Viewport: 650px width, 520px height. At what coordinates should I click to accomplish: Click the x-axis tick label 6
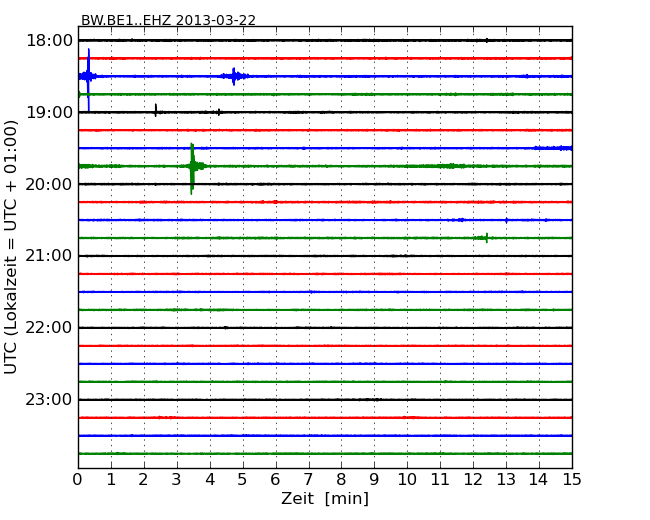click(275, 479)
